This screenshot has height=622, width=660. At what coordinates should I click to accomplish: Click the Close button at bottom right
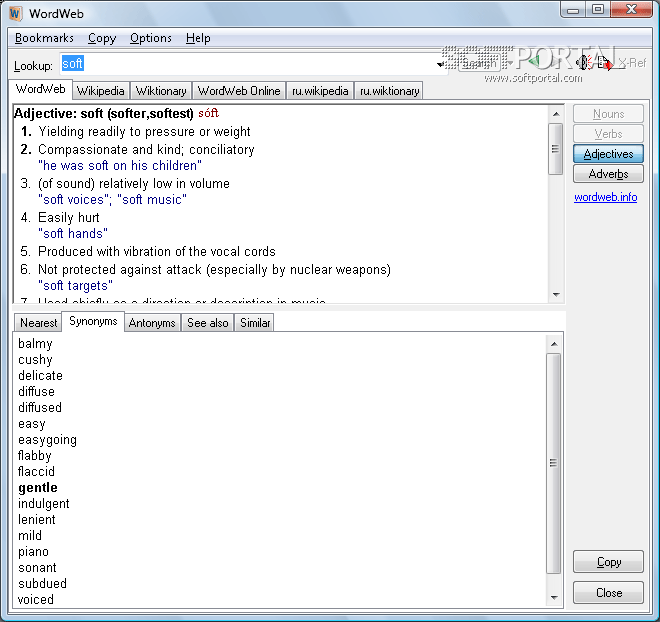[608, 593]
